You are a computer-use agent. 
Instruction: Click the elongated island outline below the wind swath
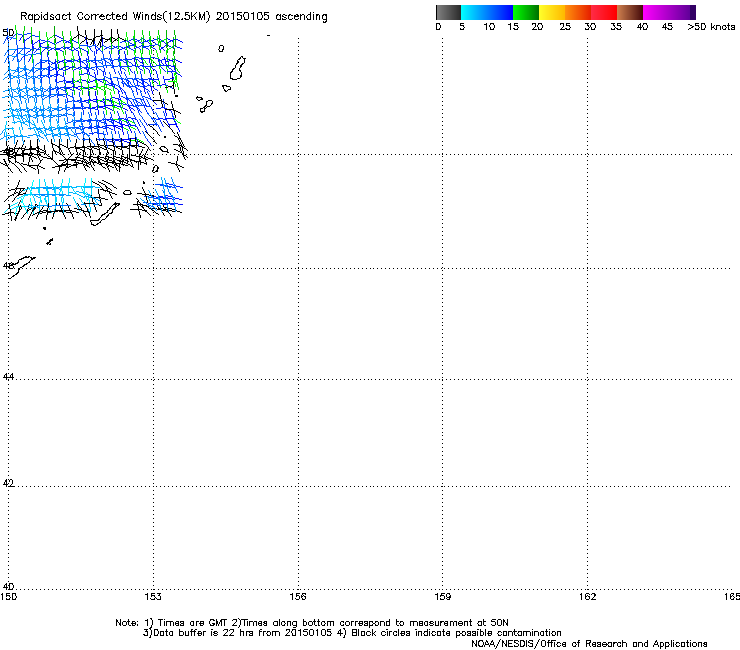click(105, 215)
